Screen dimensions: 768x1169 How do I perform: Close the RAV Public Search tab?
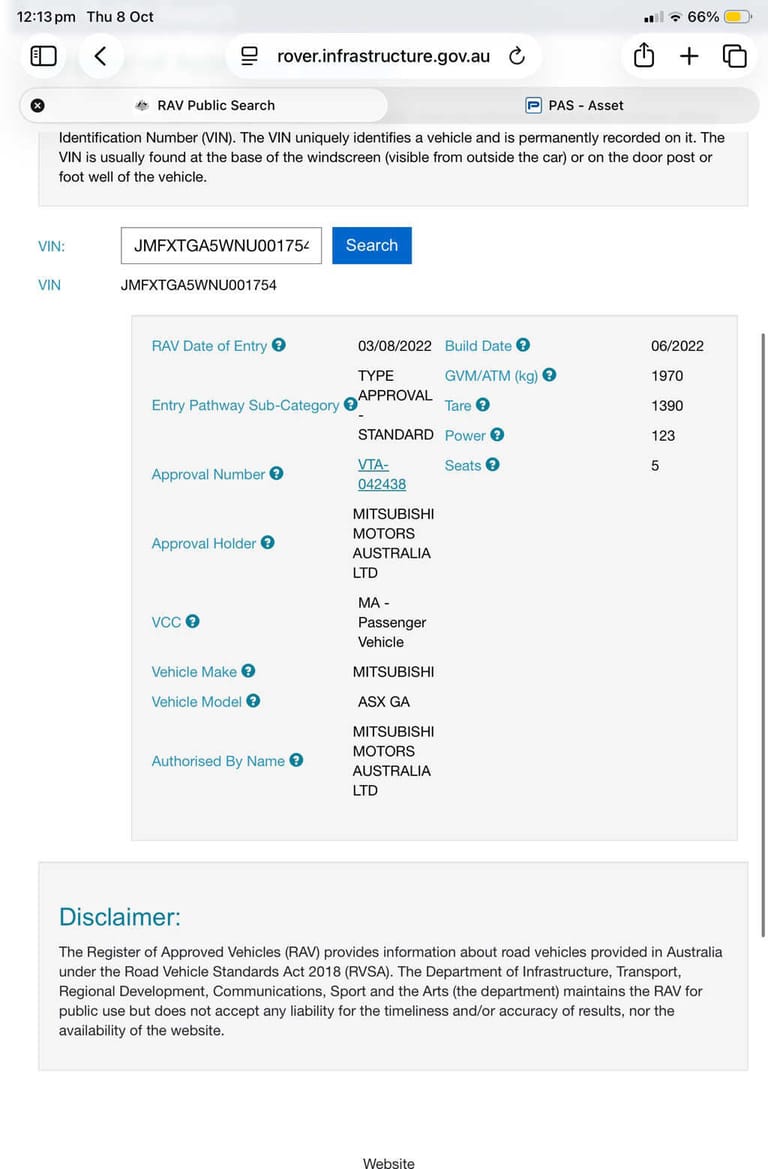(37, 105)
